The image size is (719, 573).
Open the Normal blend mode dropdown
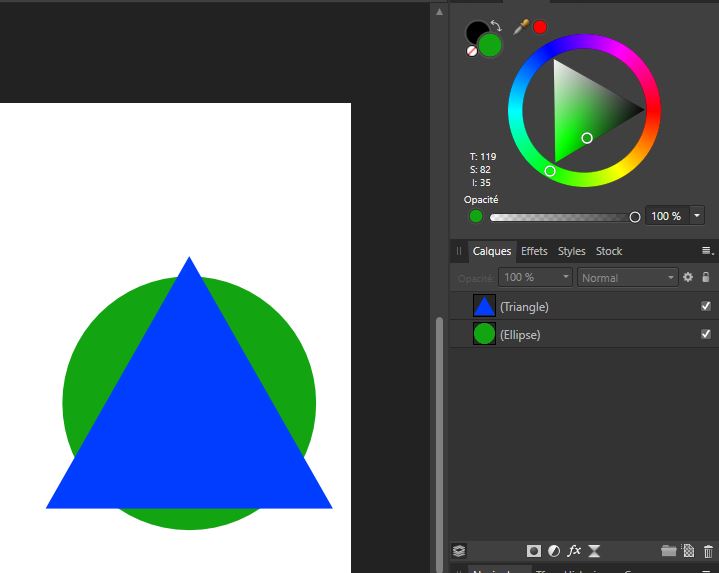(x=627, y=278)
